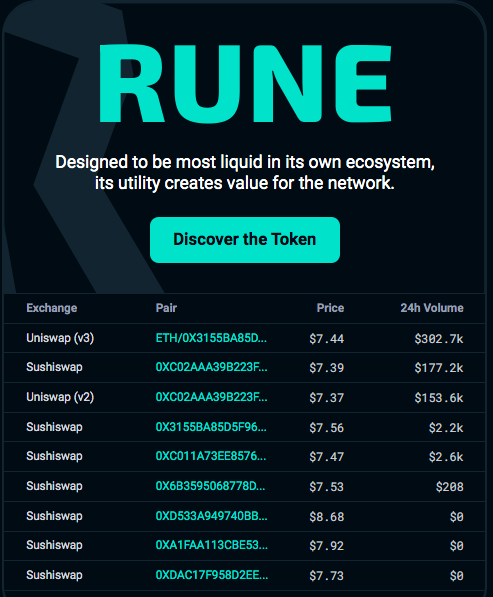Open the ETH/0X3155BA85D... pair link
Image resolution: width=493 pixels, height=597 pixels.
click(211, 338)
